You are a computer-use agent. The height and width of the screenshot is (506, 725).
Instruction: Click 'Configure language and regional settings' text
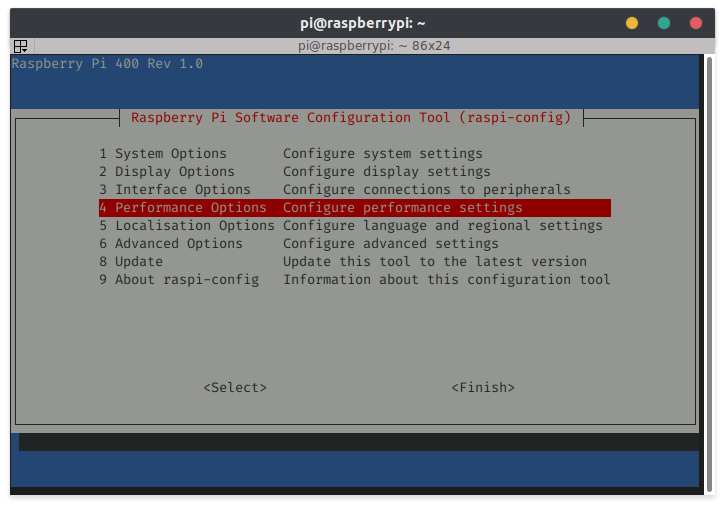pyautogui.click(x=443, y=226)
